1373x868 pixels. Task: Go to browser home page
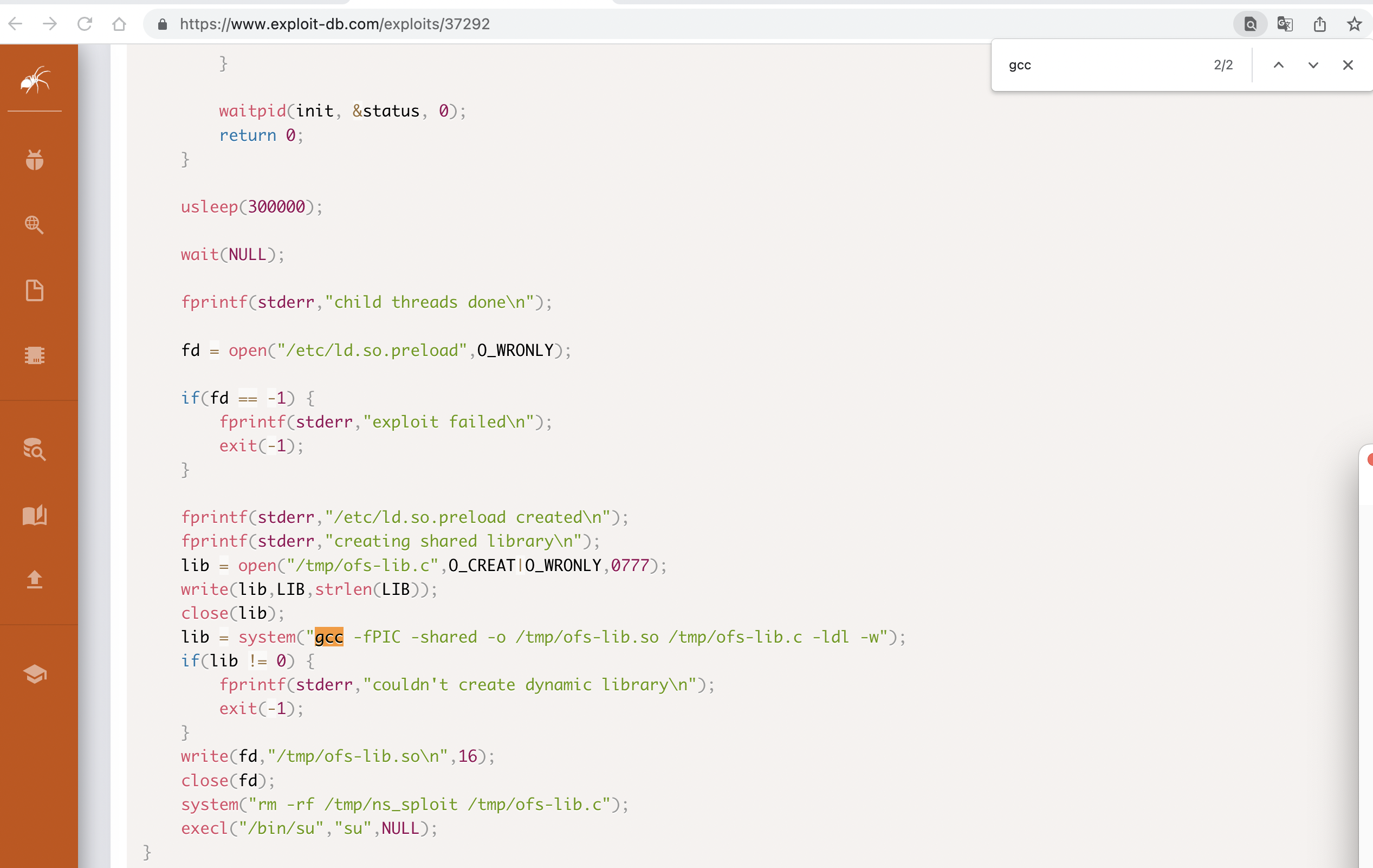pos(119,24)
